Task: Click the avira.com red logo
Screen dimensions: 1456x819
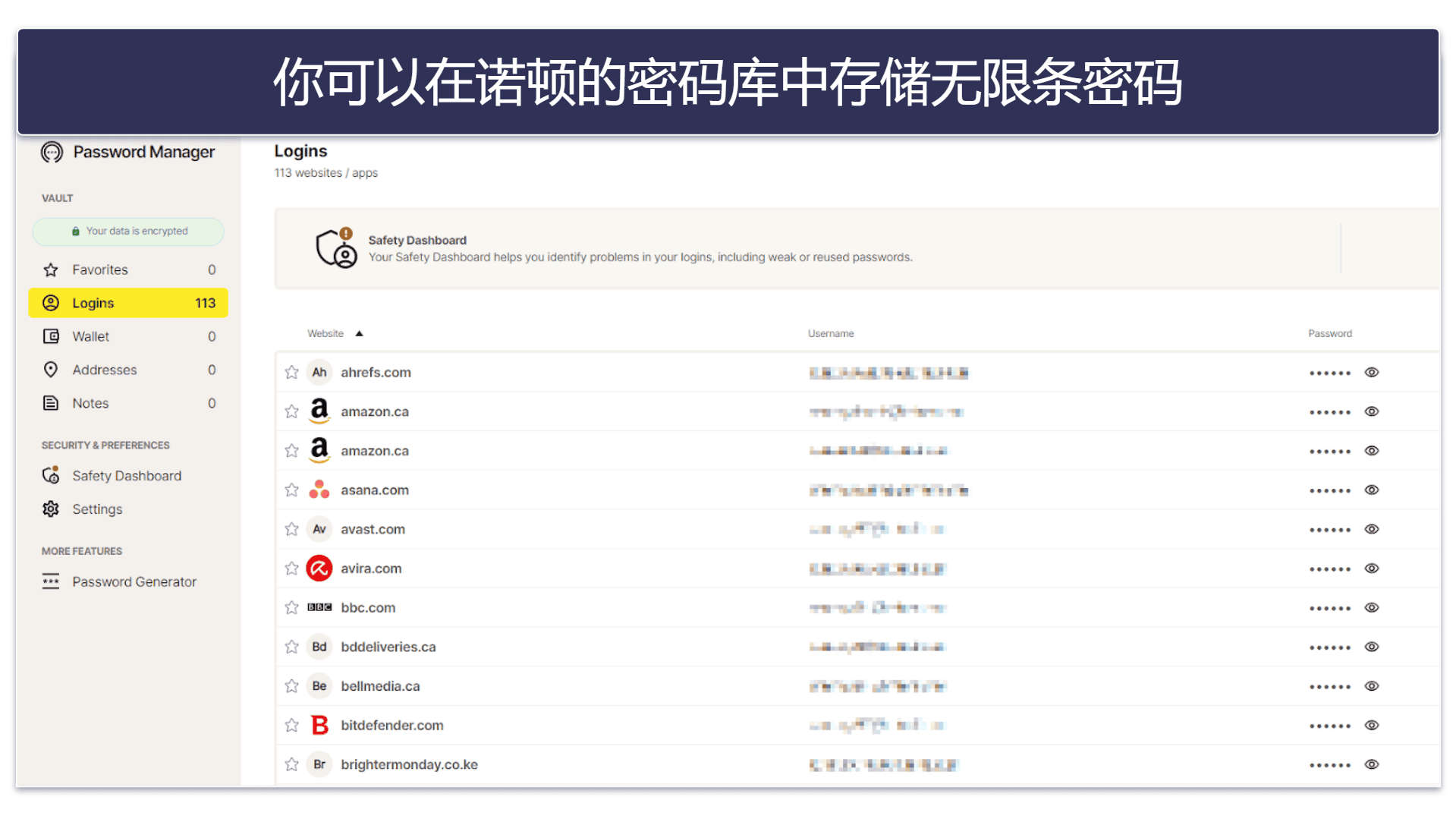Action: click(319, 569)
